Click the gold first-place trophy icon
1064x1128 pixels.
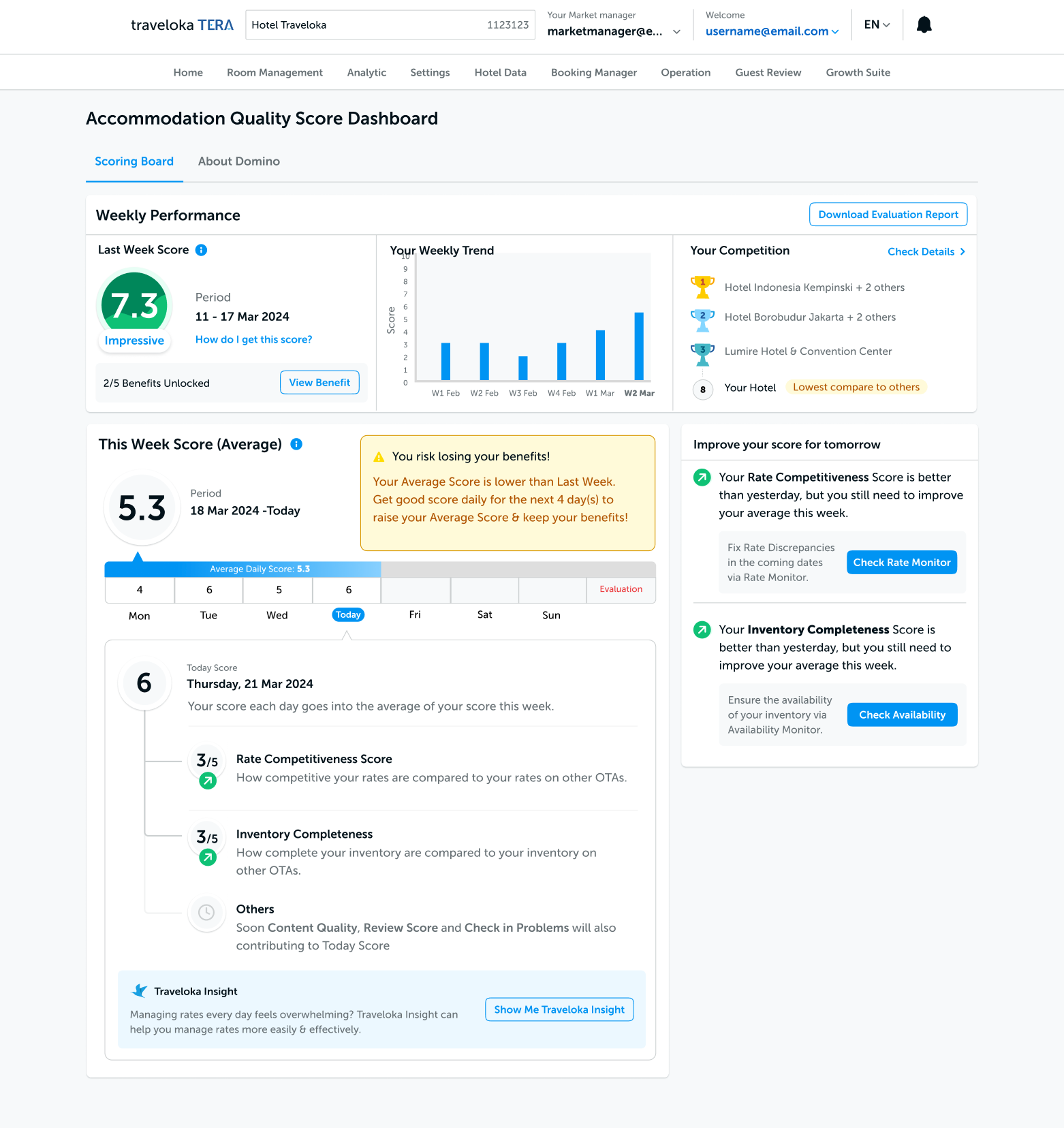[x=702, y=287]
